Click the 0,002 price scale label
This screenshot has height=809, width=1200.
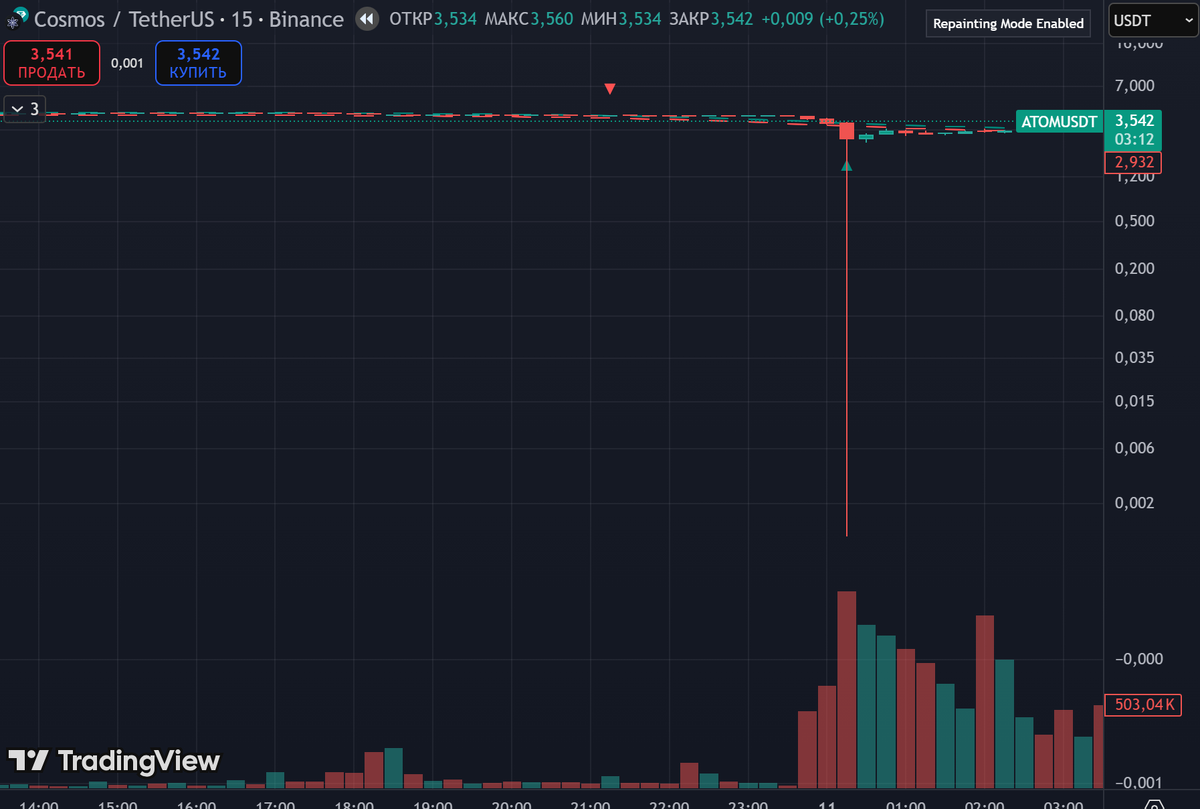1134,503
